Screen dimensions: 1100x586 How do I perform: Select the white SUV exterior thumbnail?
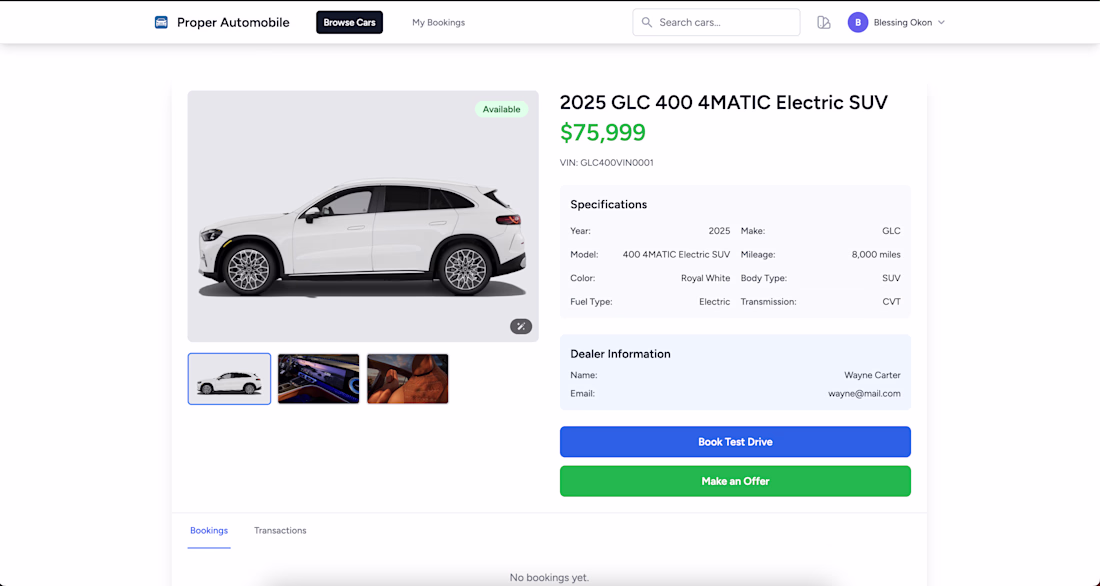point(229,379)
